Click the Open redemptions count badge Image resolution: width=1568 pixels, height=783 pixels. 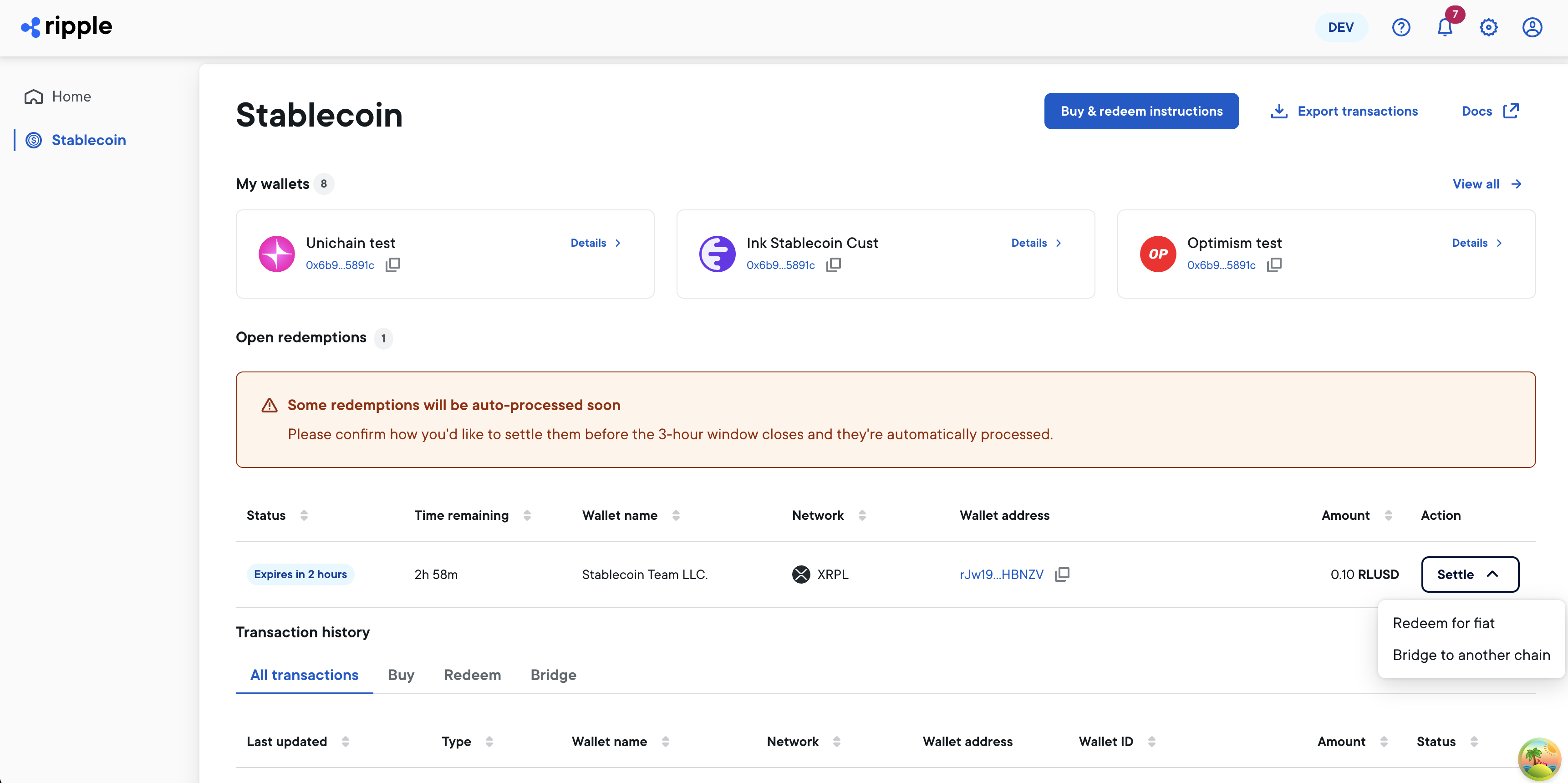(x=383, y=338)
